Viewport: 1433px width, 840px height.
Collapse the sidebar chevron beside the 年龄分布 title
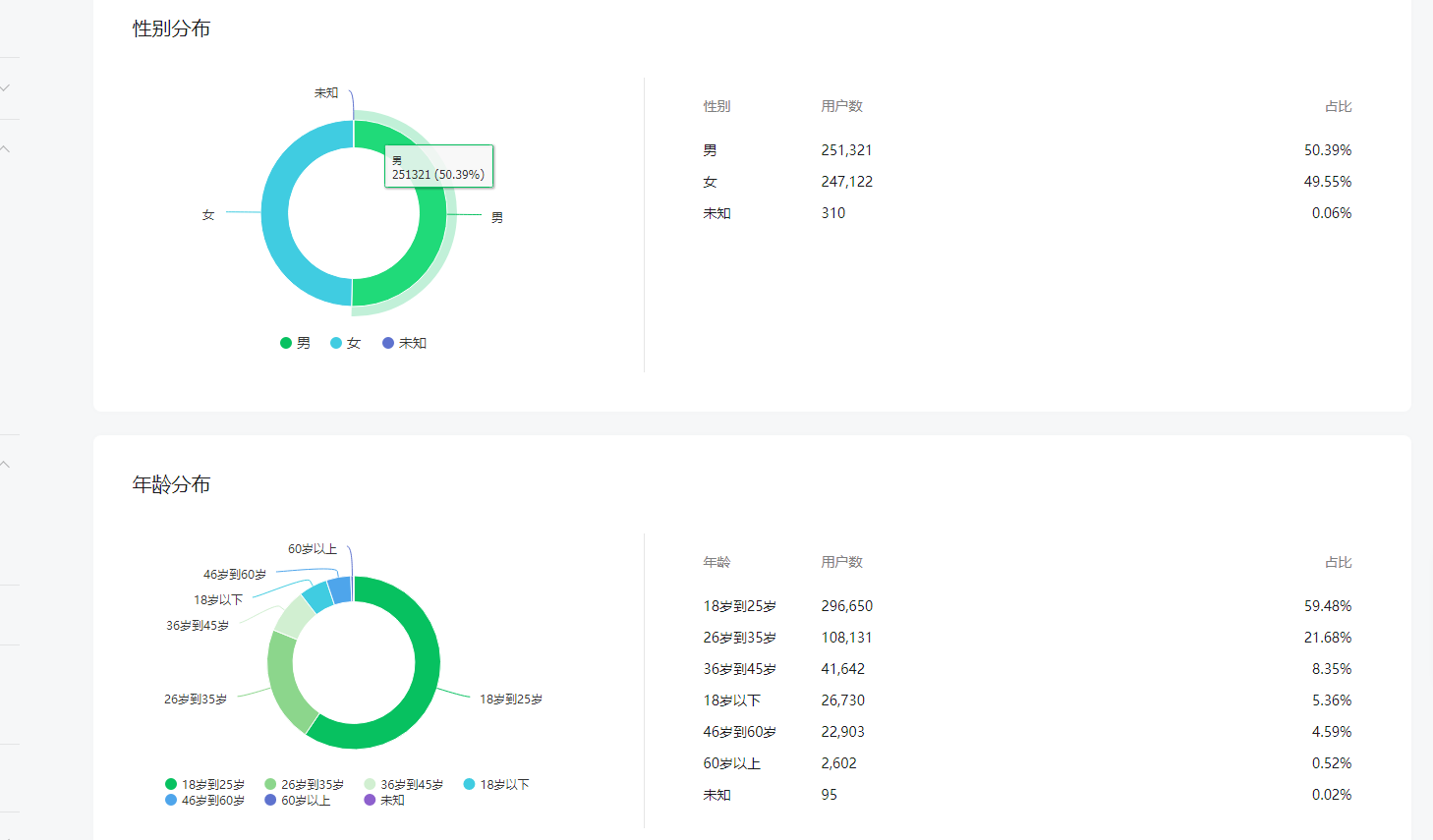coord(5,464)
